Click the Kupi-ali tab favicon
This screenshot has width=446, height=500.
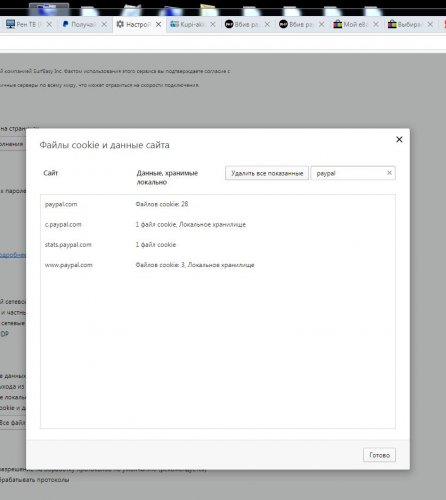(x=174, y=24)
